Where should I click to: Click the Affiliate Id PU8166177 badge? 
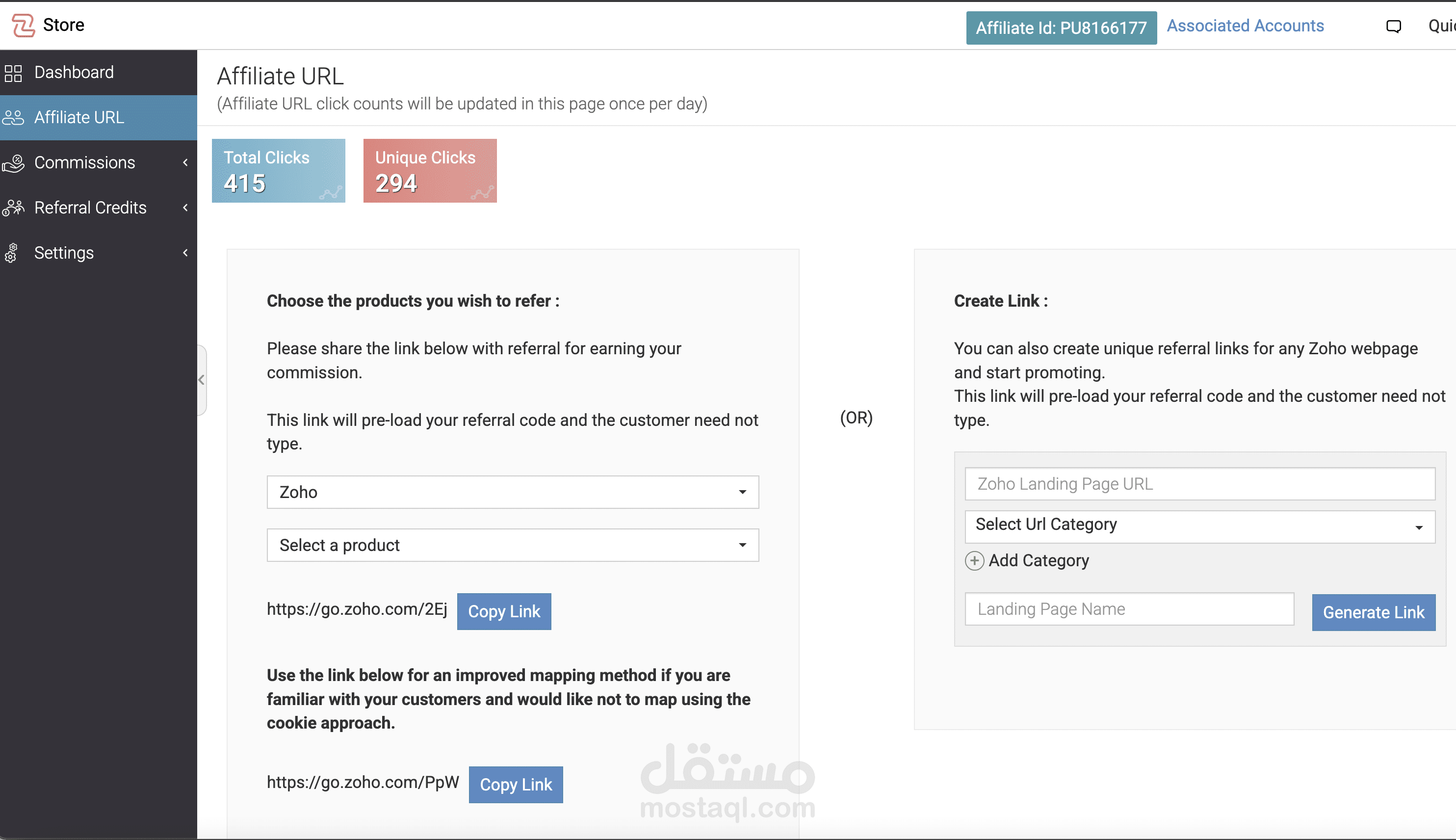pyautogui.click(x=1061, y=27)
